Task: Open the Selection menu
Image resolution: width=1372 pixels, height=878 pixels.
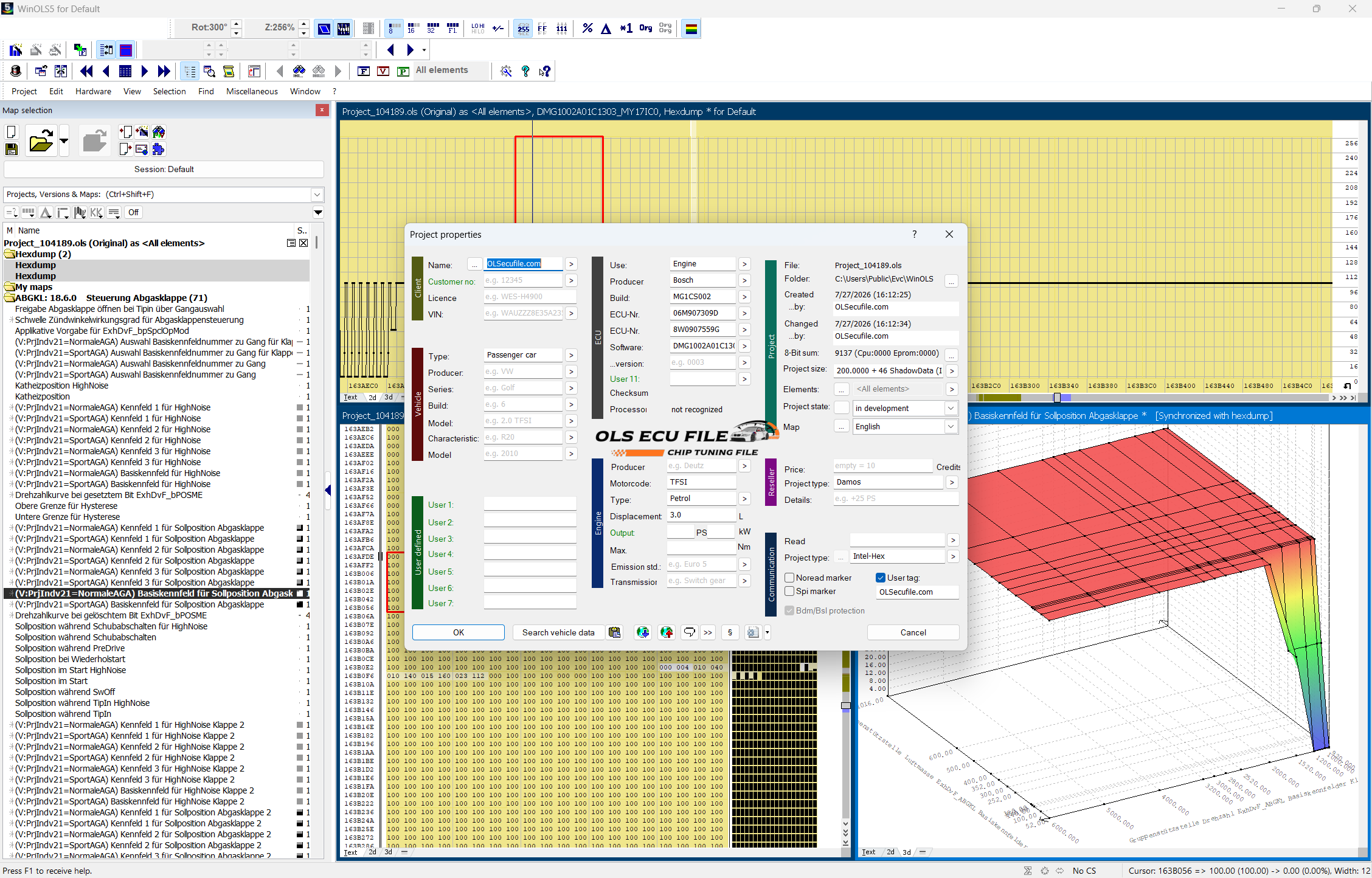Action: [x=169, y=91]
